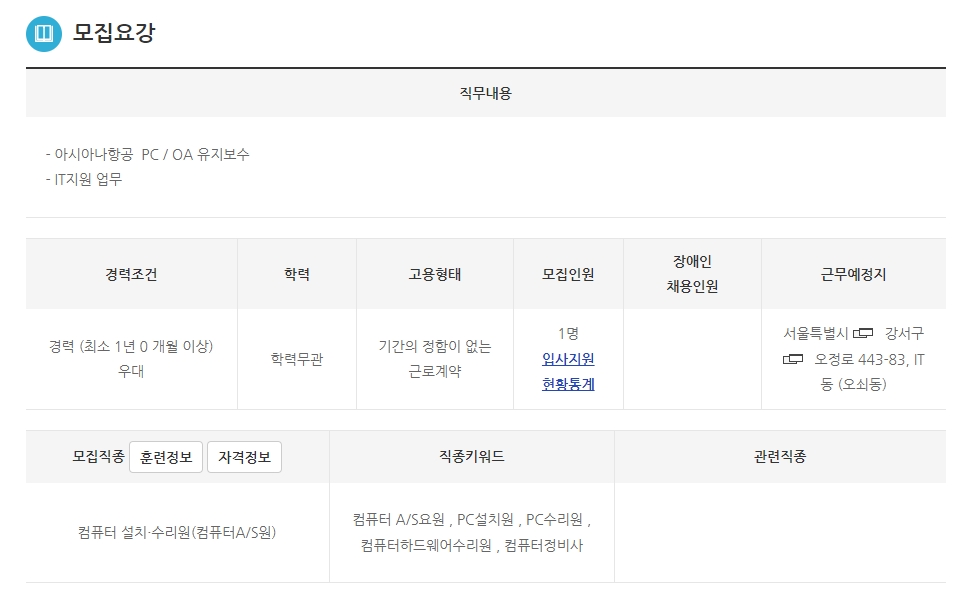Click the copy icon next to 서울특별시
960x599 pixels.
(x=864, y=333)
